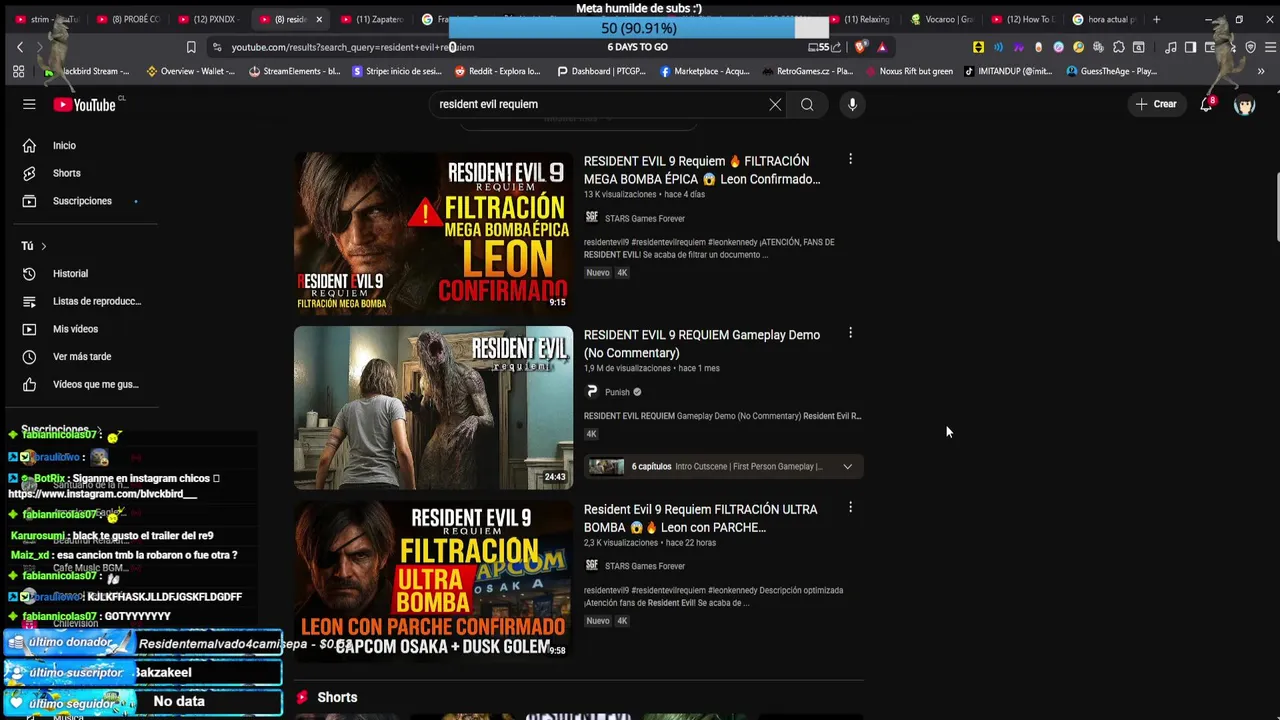Open STARS Games Forever channel on third result
Image resolution: width=1280 pixels, height=720 pixels.
pos(644,566)
